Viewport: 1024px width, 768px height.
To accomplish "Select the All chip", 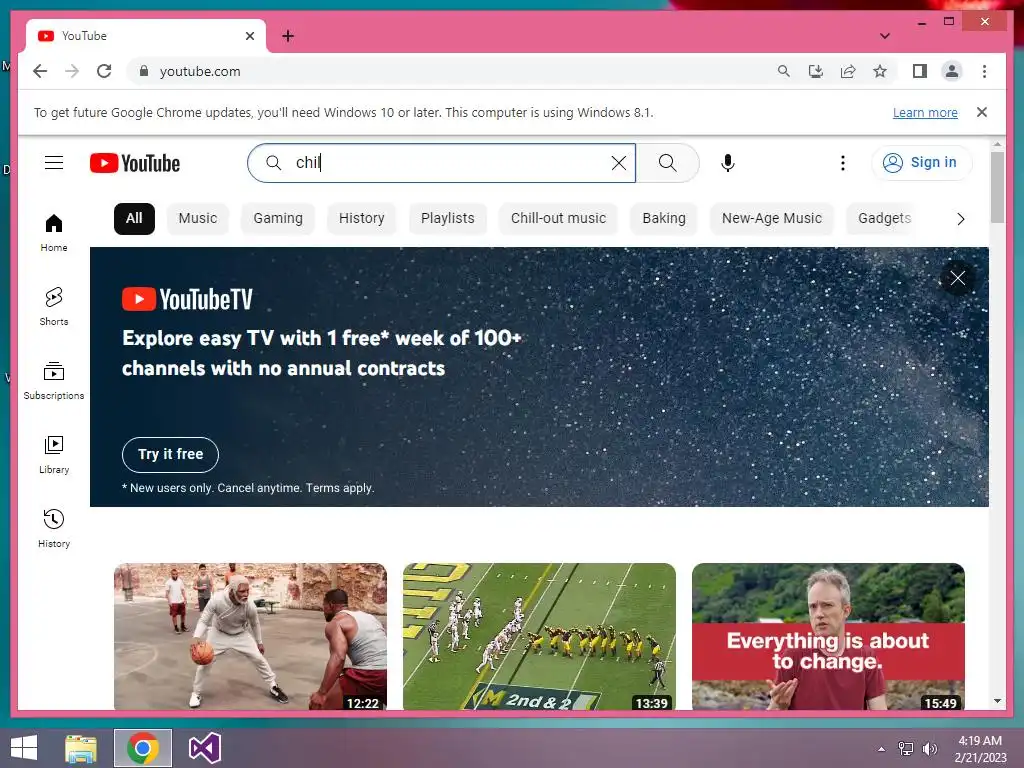I will point(134,218).
